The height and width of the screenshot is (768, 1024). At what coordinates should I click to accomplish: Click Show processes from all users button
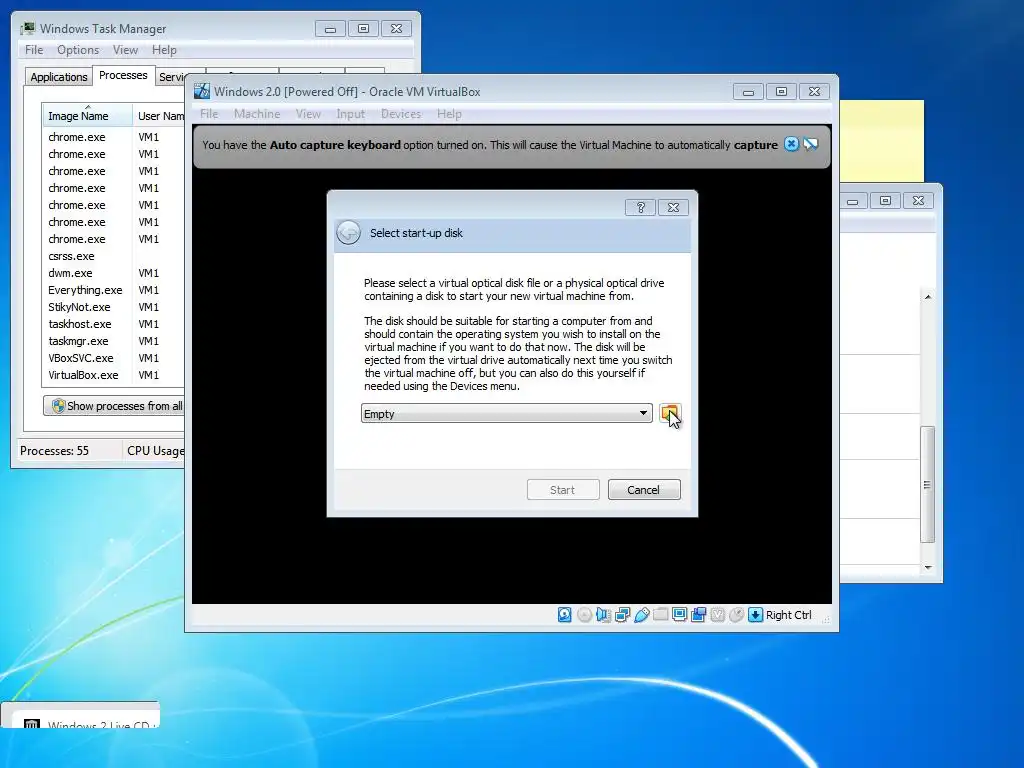coord(114,406)
